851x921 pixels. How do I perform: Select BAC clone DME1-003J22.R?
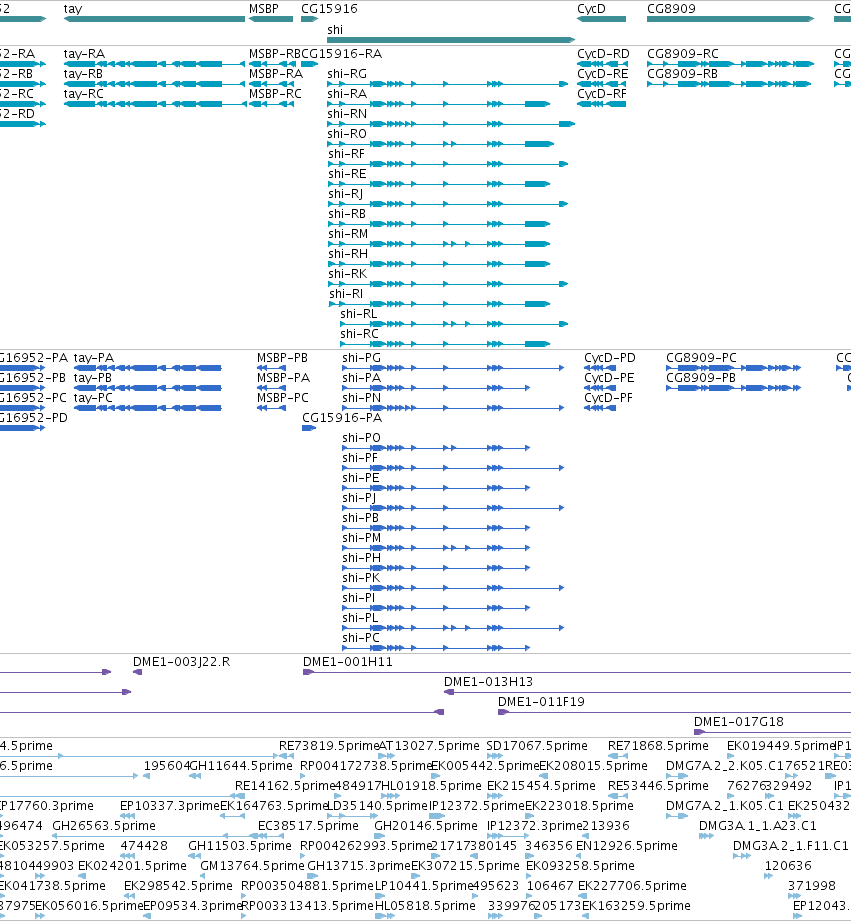pos(181,662)
